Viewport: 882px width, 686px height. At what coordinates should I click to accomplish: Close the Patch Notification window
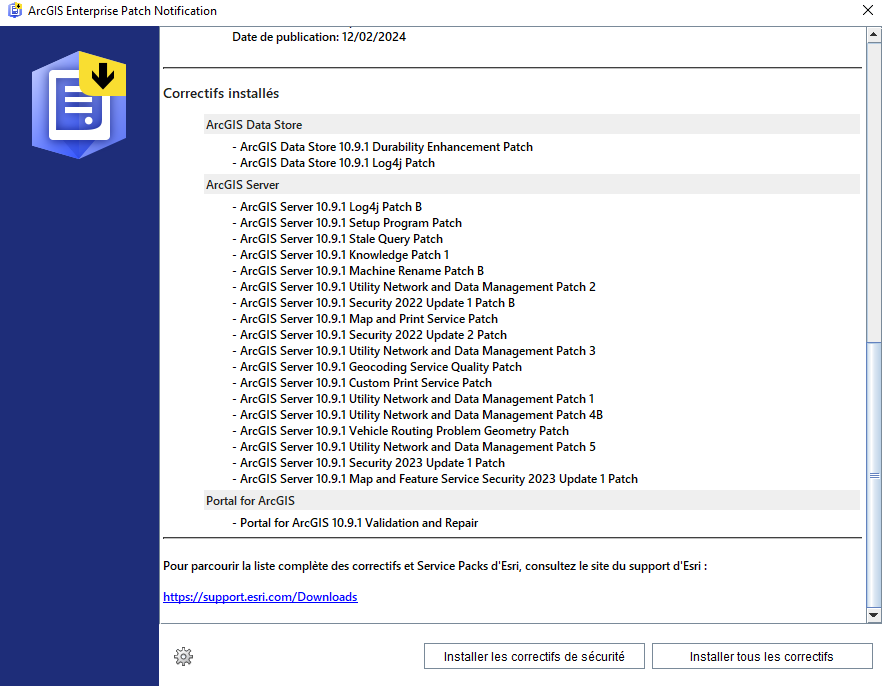(x=867, y=10)
